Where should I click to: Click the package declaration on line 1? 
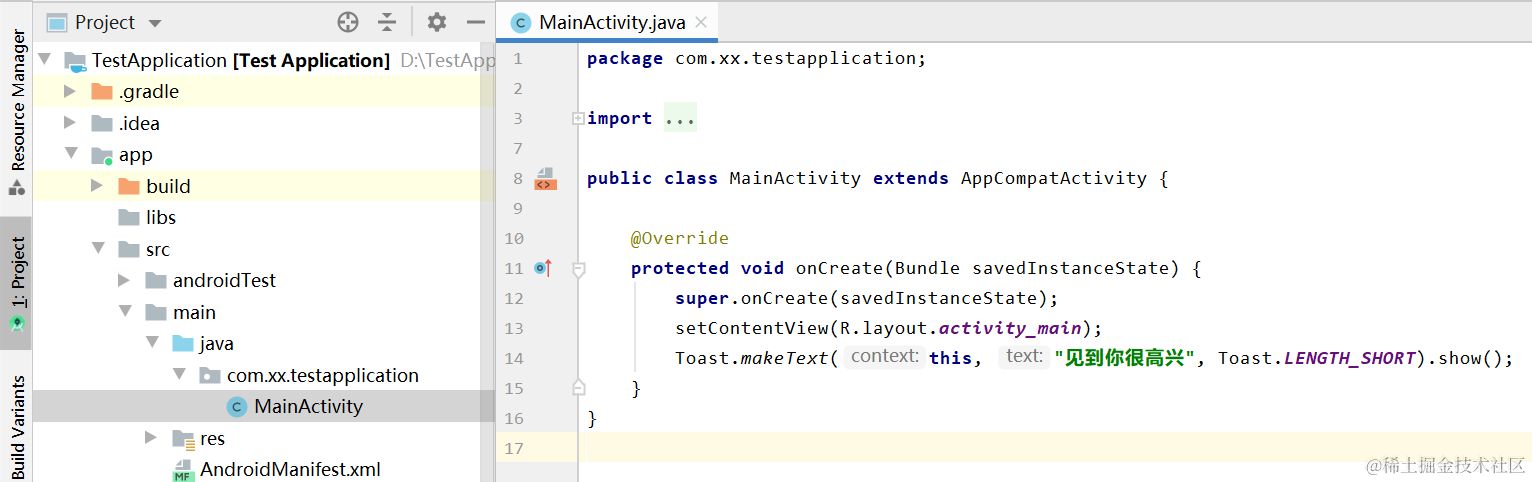[x=757, y=58]
